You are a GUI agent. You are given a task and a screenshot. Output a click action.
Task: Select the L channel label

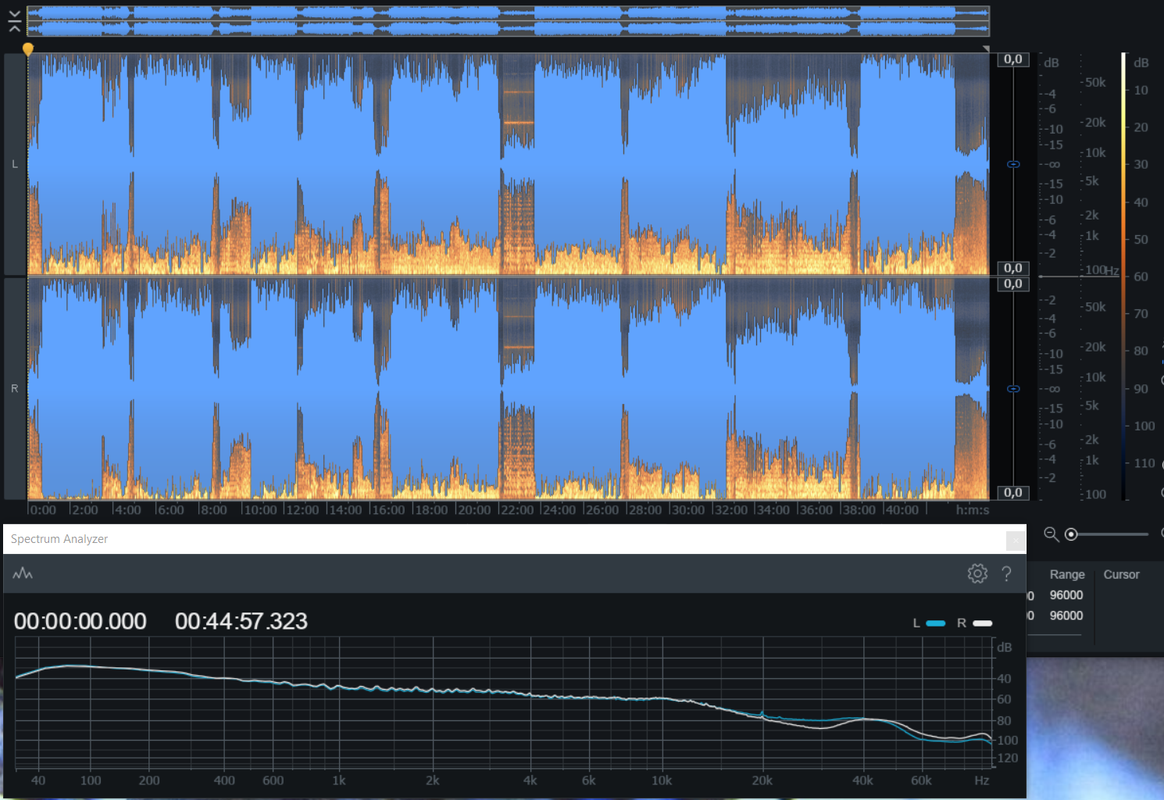click(14, 164)
